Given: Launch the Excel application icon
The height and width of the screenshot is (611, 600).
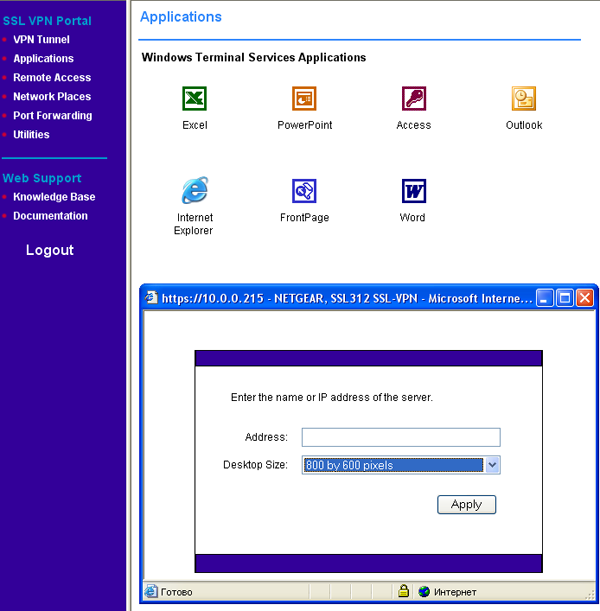Looking at the screenshot, I should pyautogui.click(x=194, y=99).
